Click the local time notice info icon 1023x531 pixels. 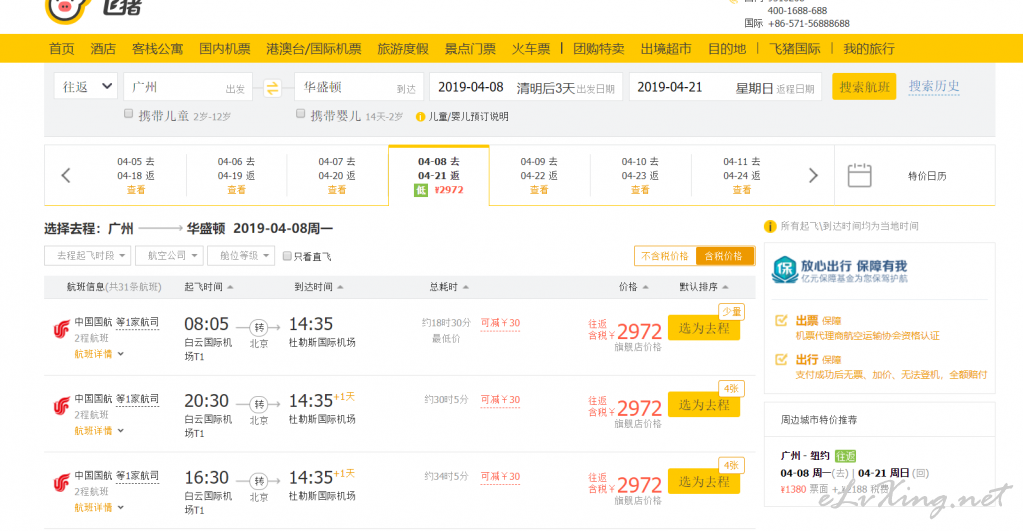770,226
